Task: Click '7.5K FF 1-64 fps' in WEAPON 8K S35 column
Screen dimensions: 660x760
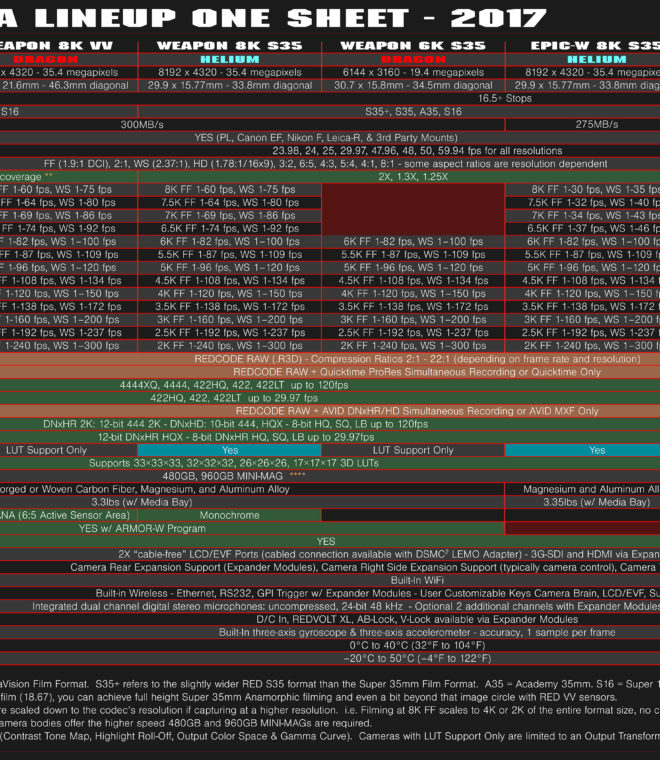Action: click(230, 203)
